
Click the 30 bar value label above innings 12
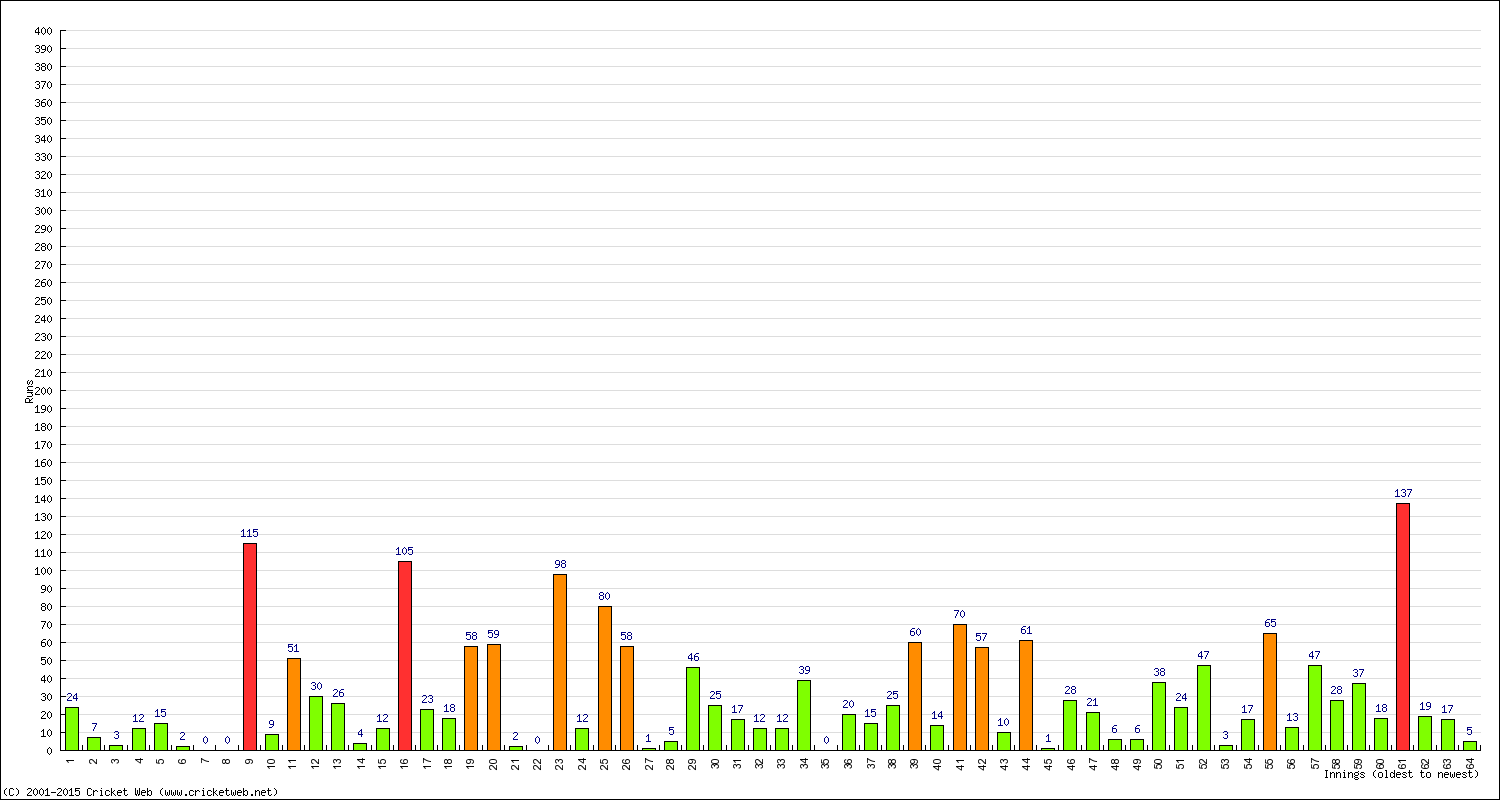click(x=316, y=686)
